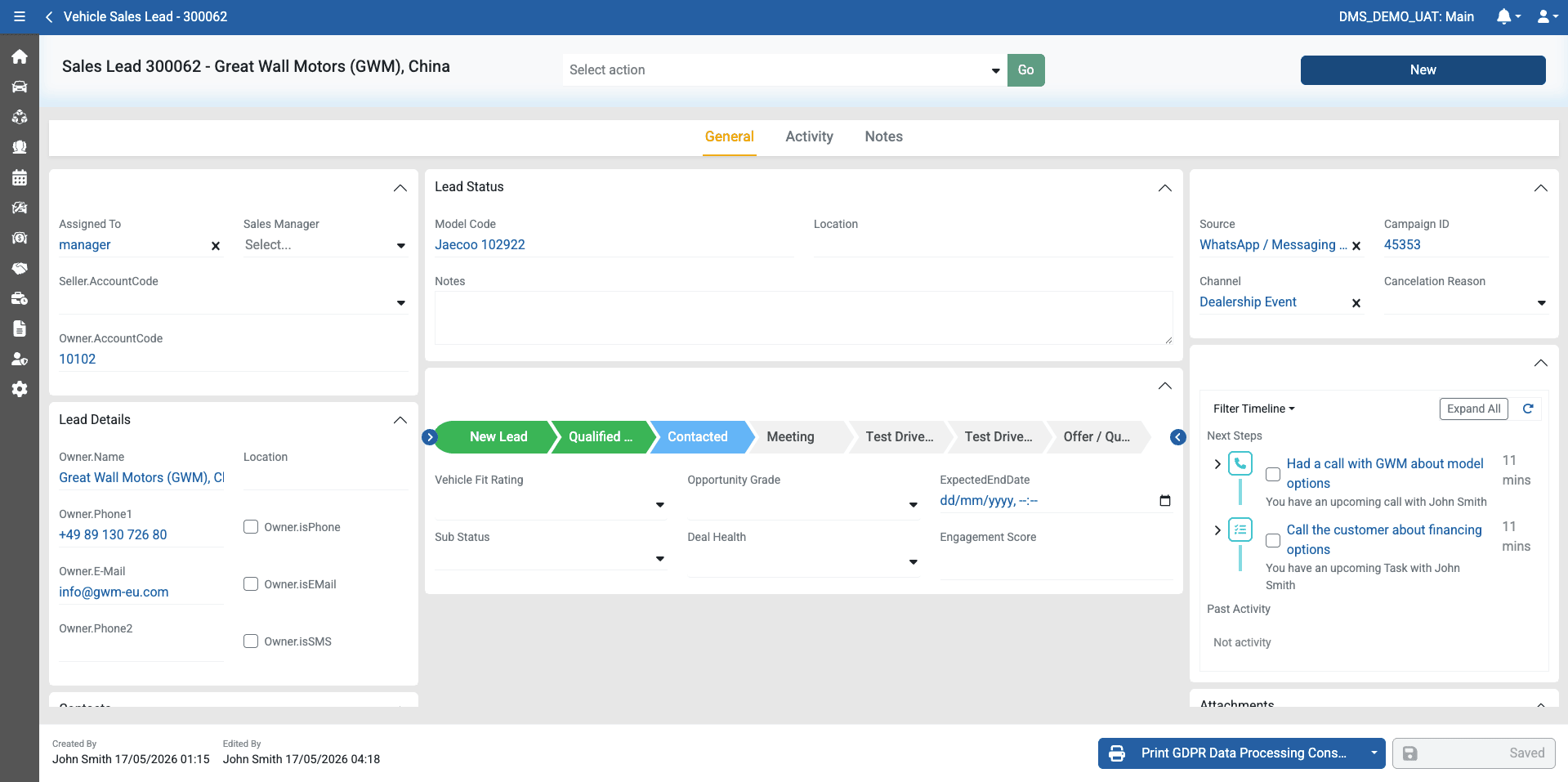
Task: Open the Jaecoo 102922 model code link
Action: click(480, 245)
